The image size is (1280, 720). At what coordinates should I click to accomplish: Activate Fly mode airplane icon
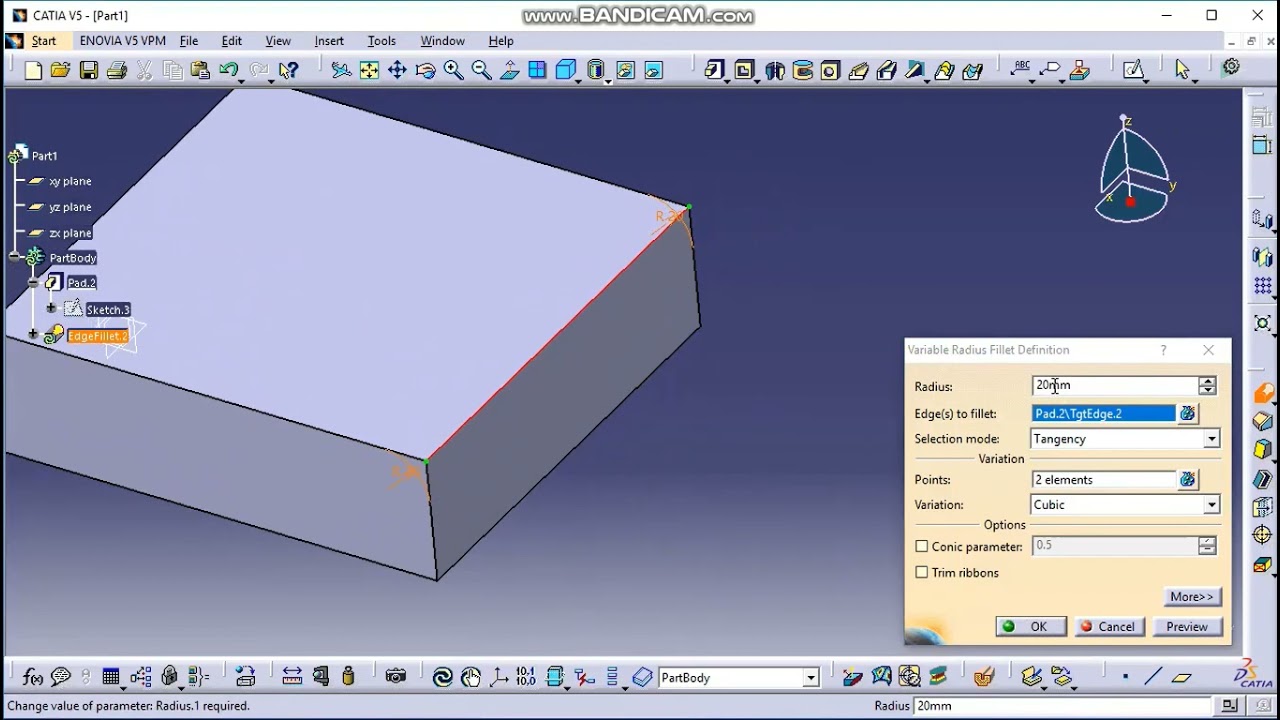click(341, 70)
